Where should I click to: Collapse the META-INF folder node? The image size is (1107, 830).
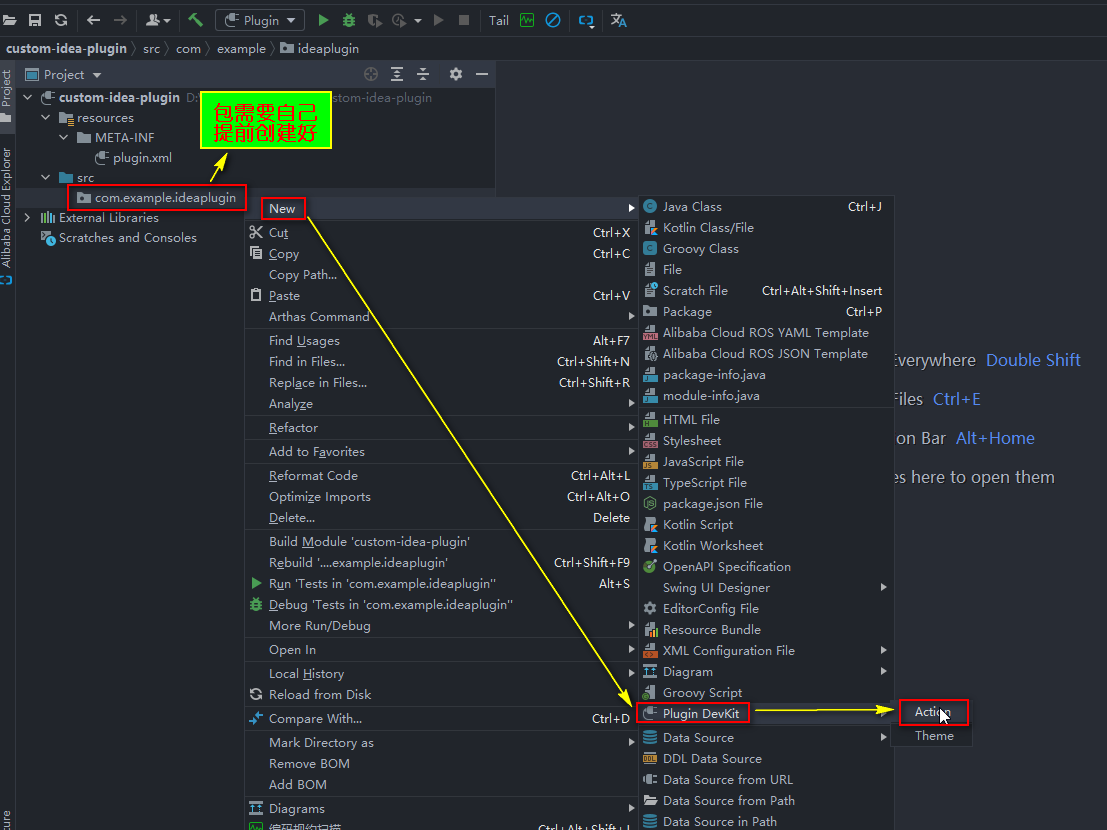[x=64, y=138]
